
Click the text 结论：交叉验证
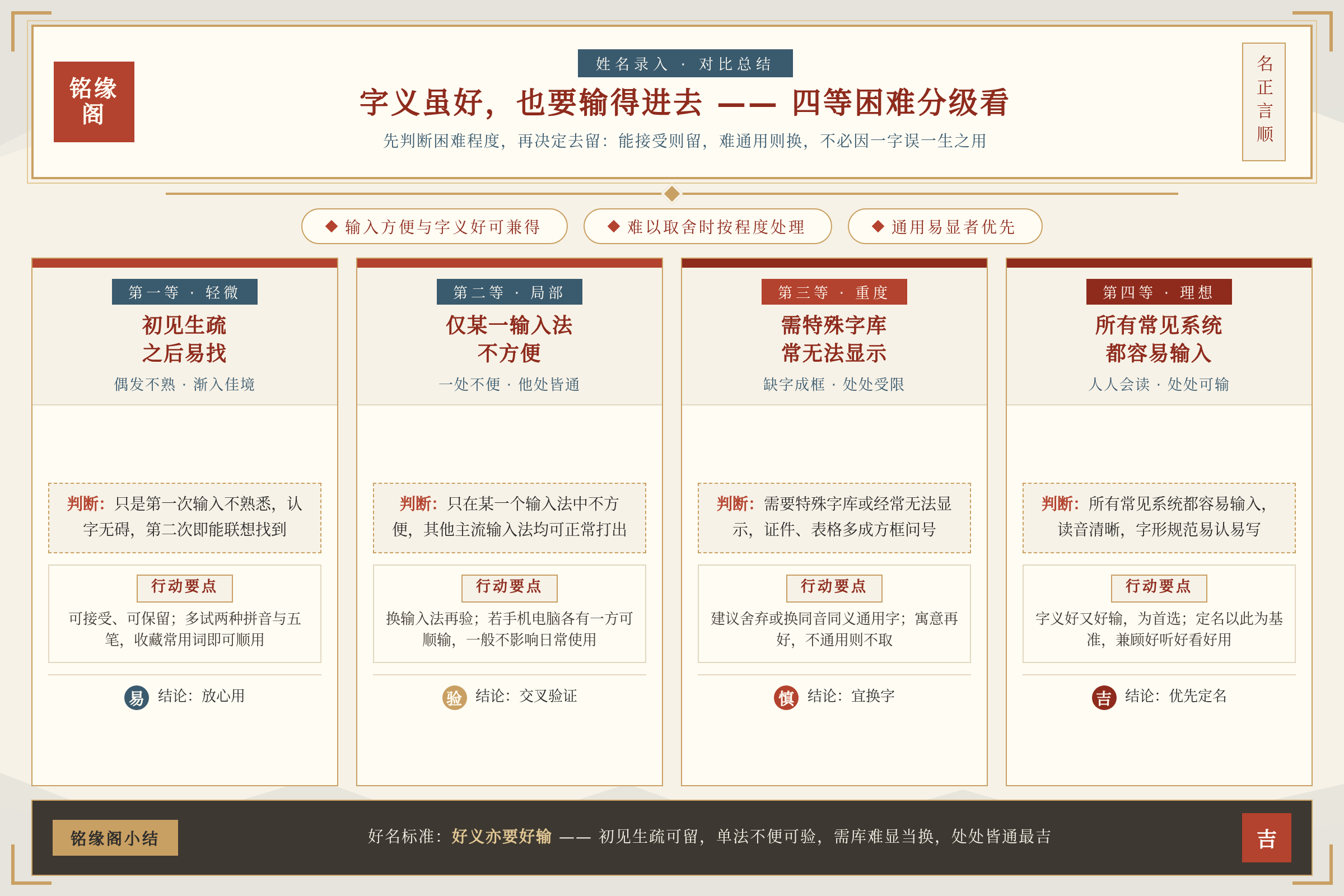coord(526,696)
